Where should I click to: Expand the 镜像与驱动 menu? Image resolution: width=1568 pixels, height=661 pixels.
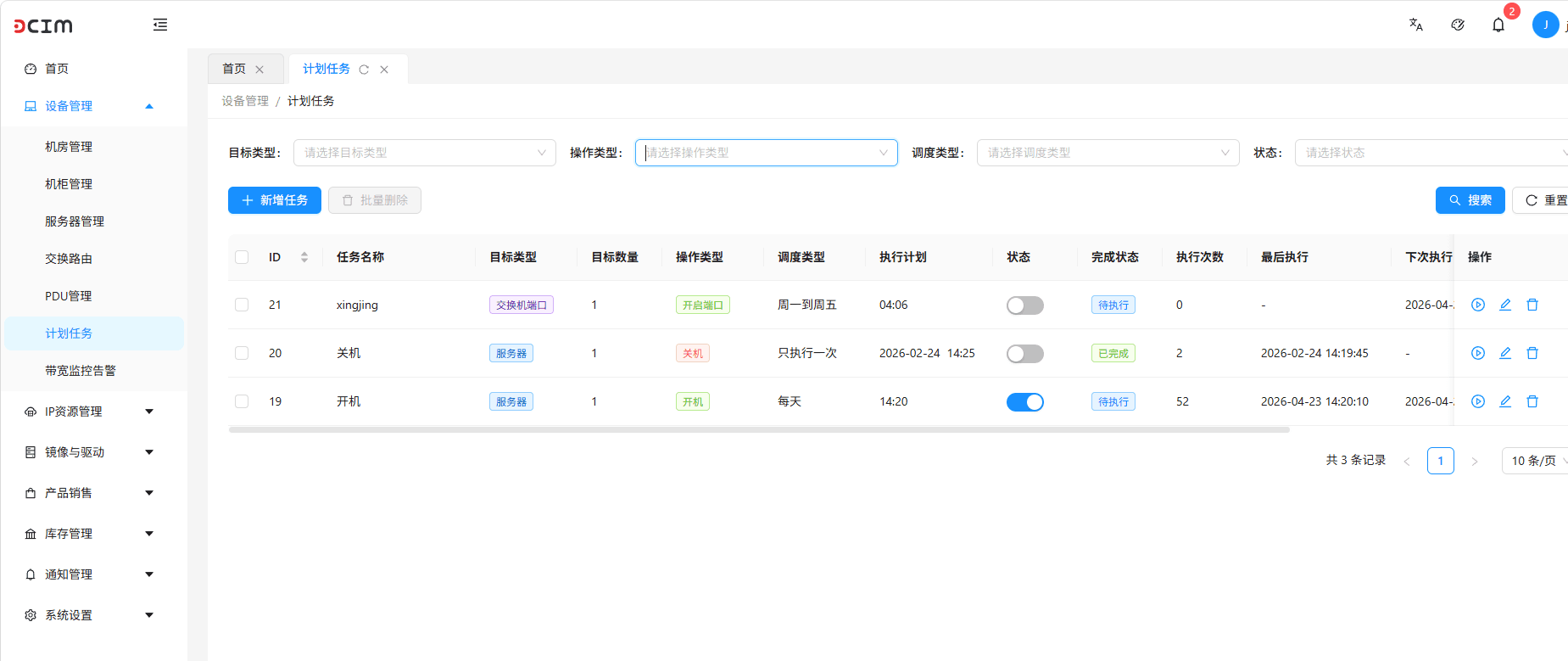tap(92, 452)
